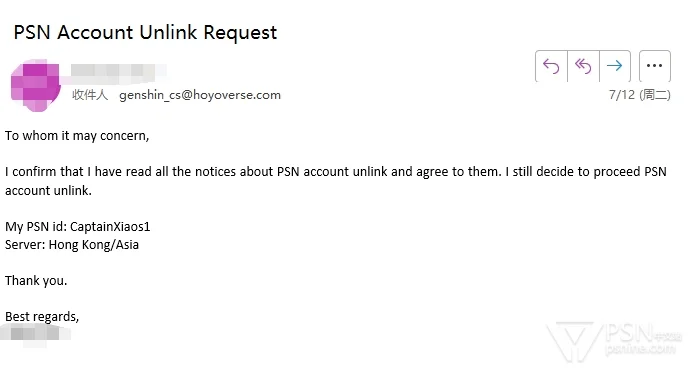
Task: Click the 'I confirm that I have read' sentence
Action: point(335,172)
